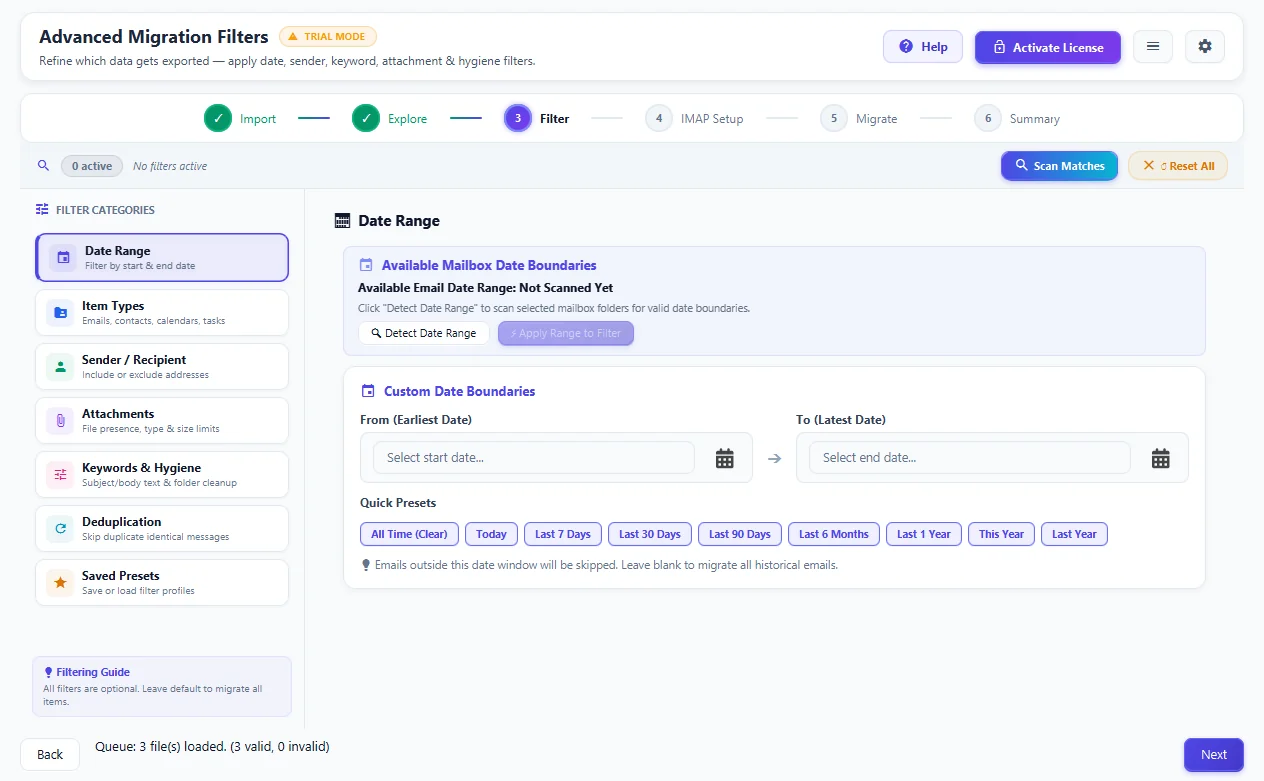Click the Filter Categories header icon
The height and width of the screenshot is (781, 1264).
coord(42,210)
